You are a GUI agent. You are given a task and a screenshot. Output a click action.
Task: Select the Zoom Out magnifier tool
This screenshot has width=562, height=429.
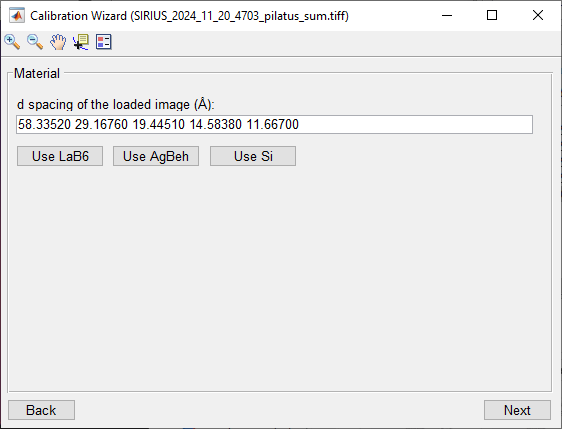35,42
